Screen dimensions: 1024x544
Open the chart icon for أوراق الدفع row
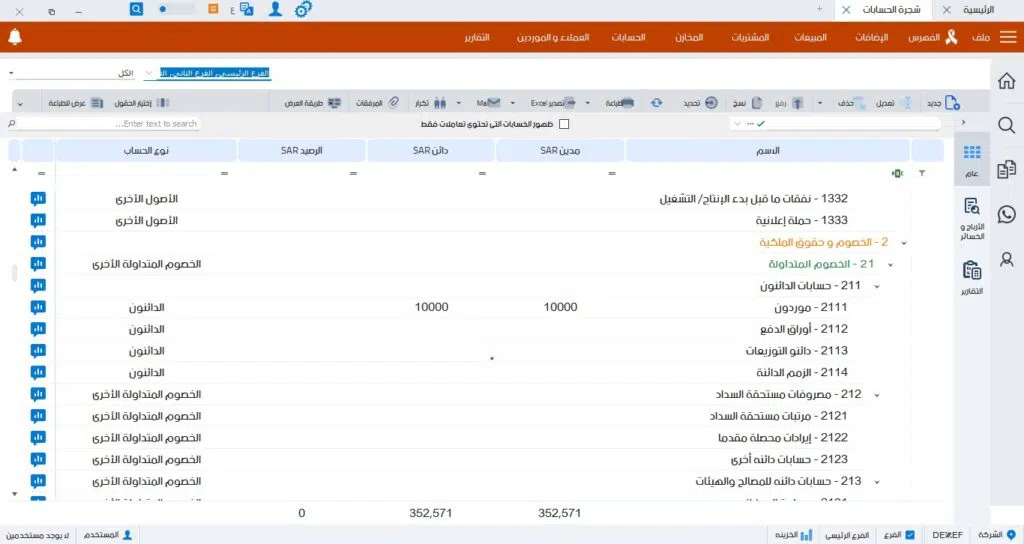[x=38, y=328]
